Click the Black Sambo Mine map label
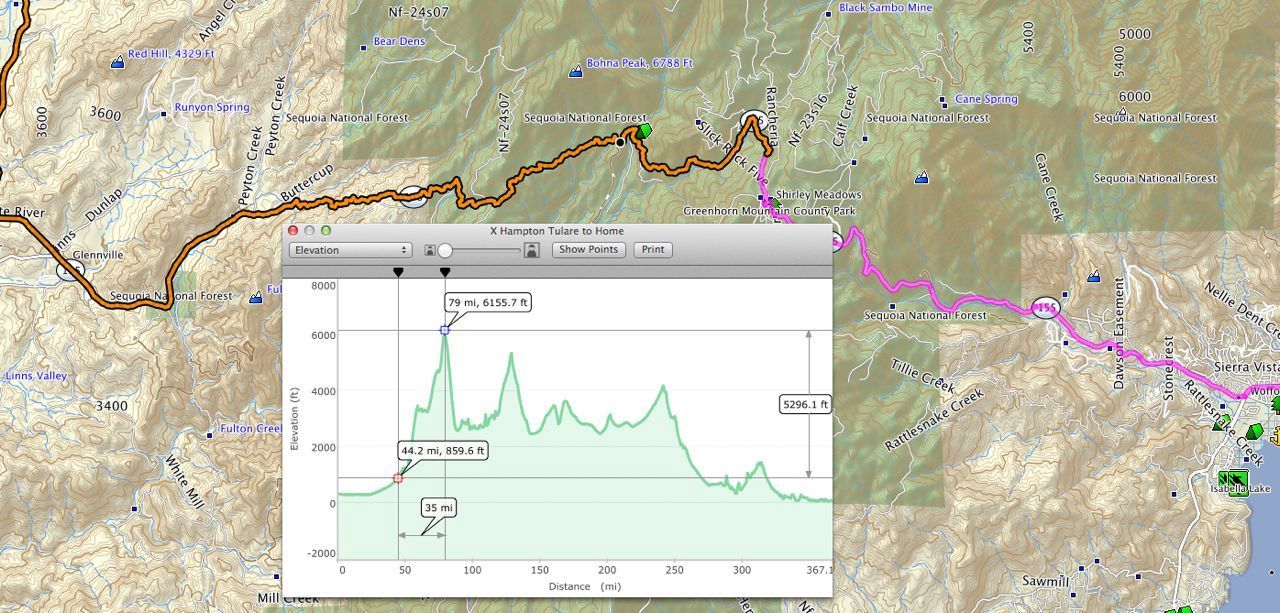 pyautogui.click(x=885, y=8)
